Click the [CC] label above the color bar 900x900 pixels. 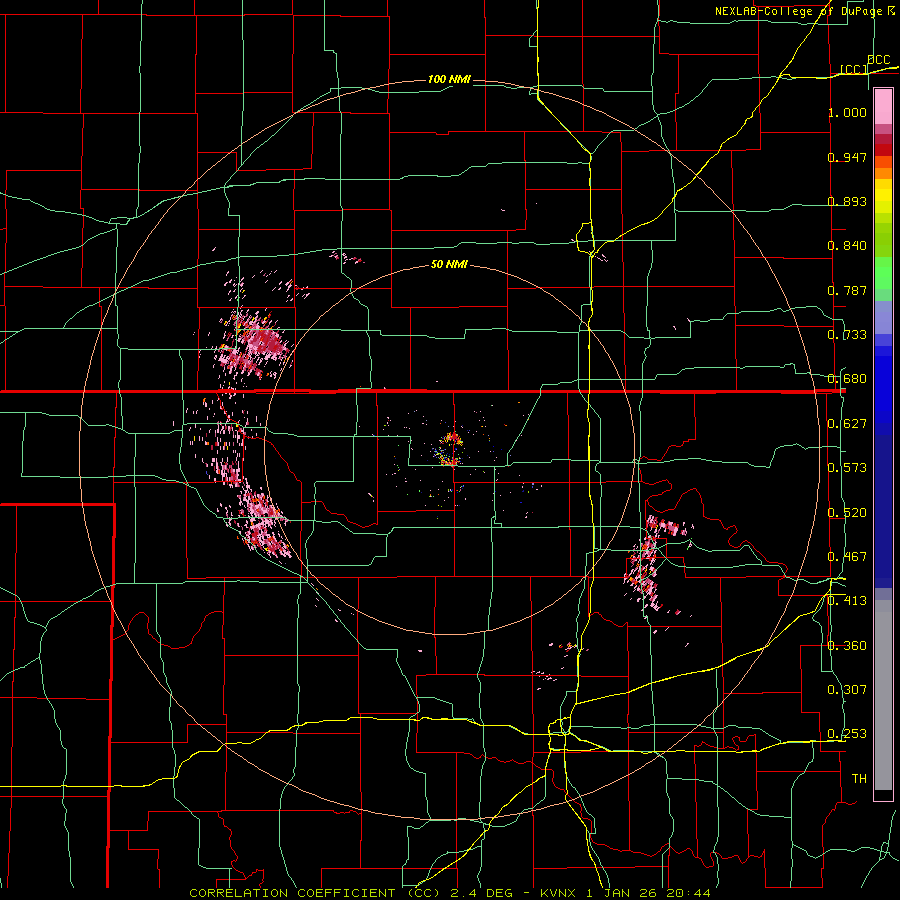pos(853,69)
